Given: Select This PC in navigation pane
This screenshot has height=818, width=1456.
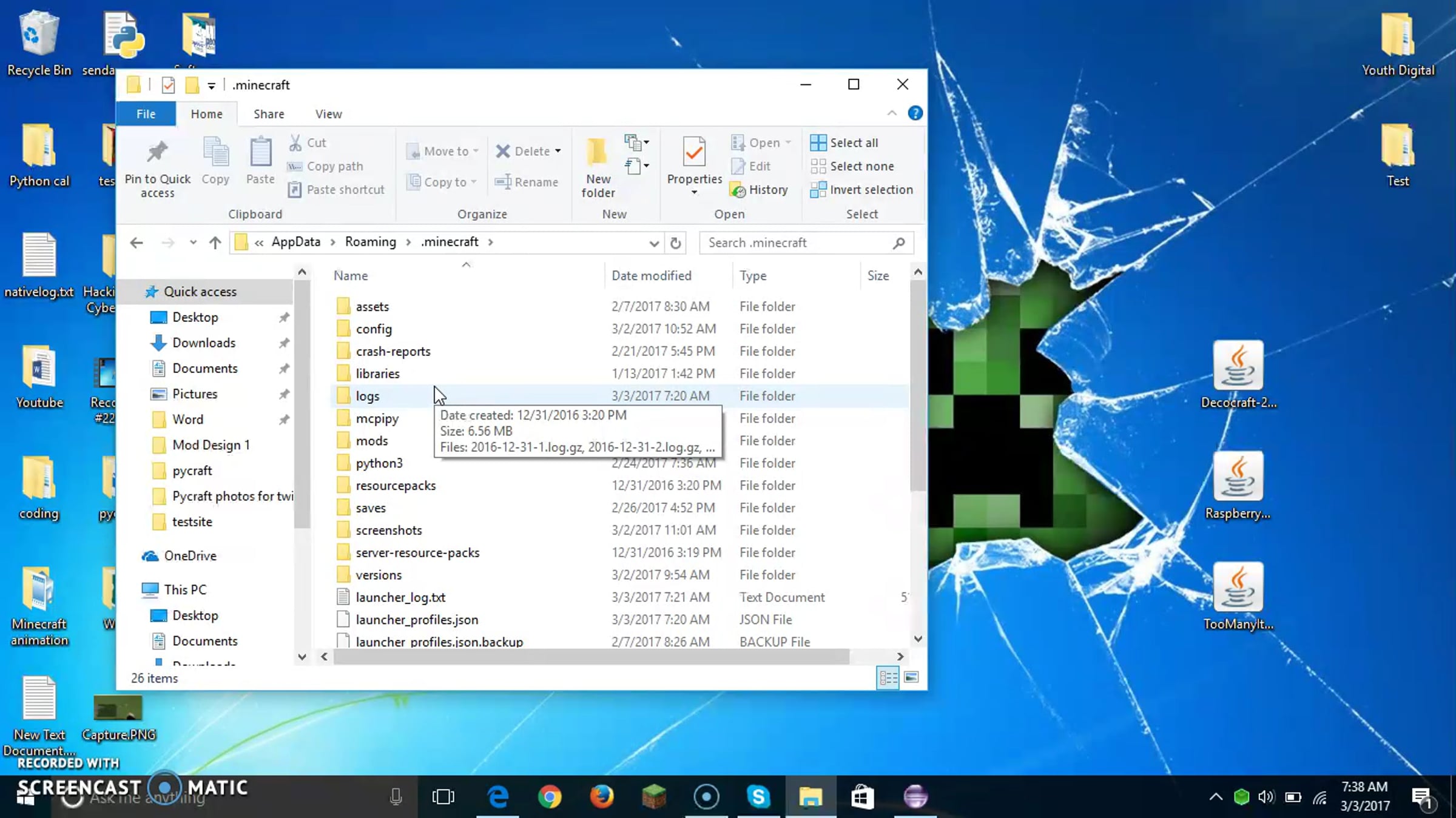Looking at the screenshot, I should pyautogui.click(x=185, y=590).
